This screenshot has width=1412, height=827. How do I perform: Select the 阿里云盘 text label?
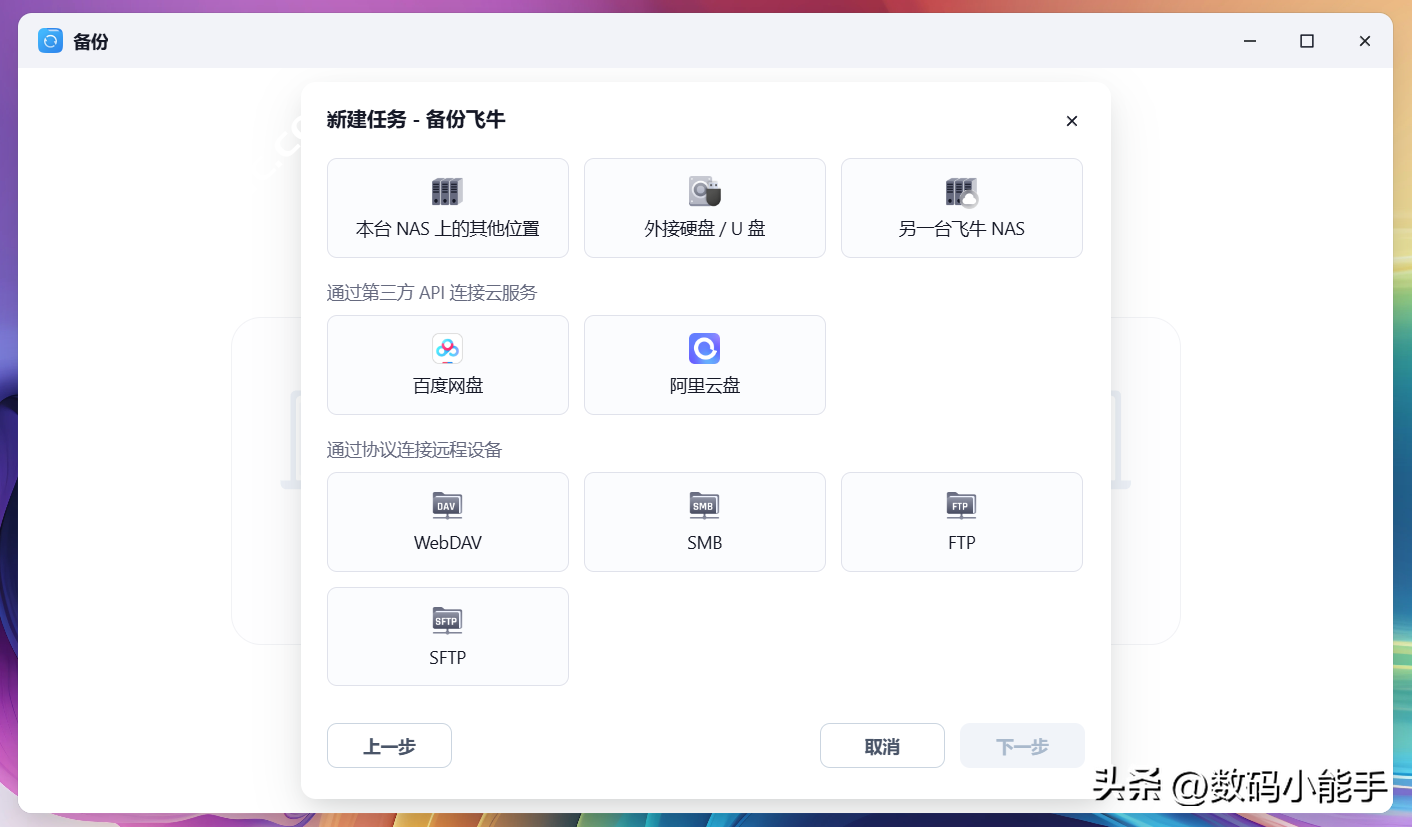[x=704, y=386]
